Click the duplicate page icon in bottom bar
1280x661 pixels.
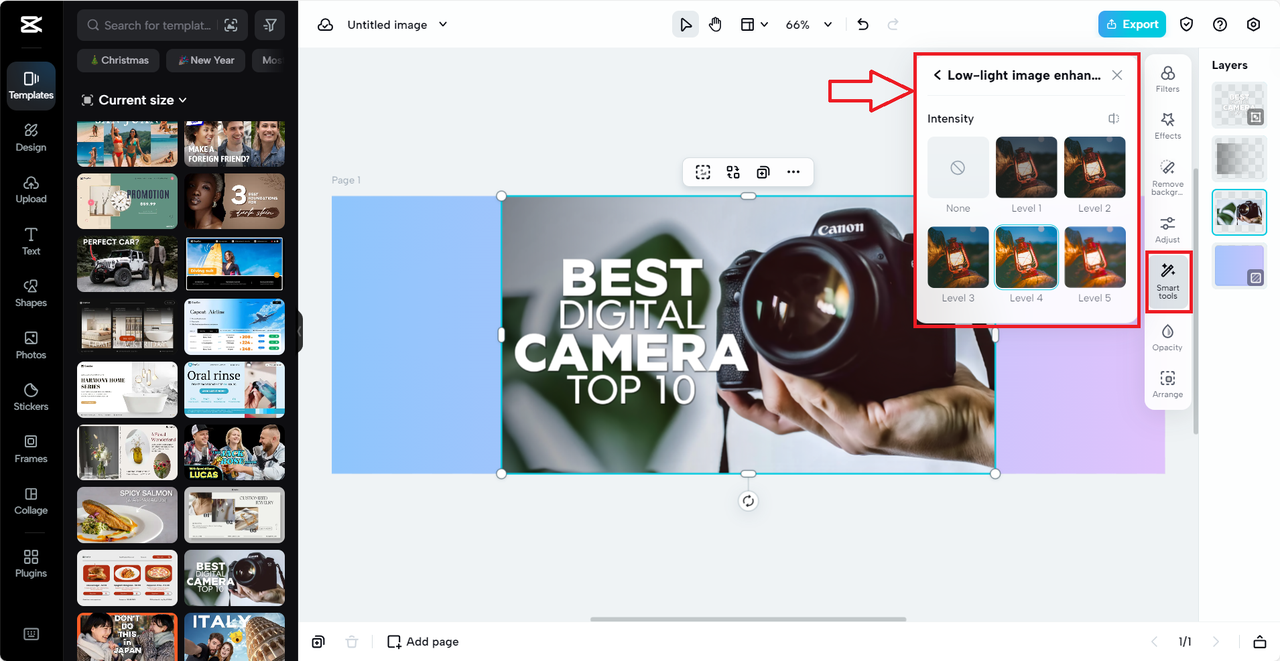pyautogui.click(x=318, y=641)
